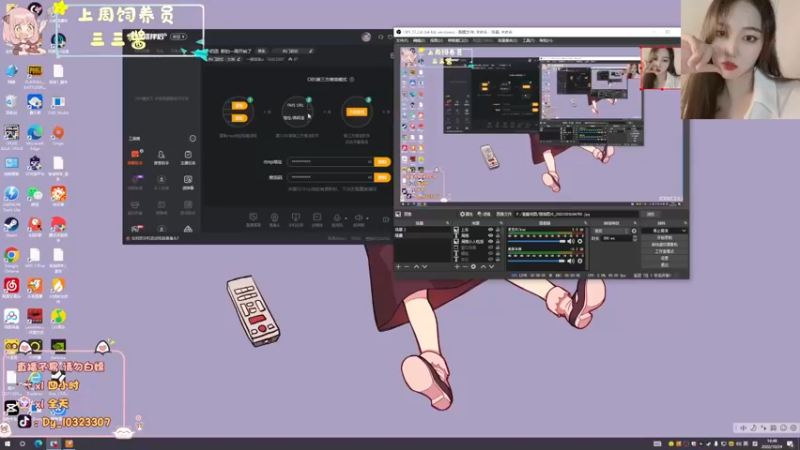Viewport: 800px width, 450px height.
Task: Open the Tools menu in OBS
Action: 529,40
